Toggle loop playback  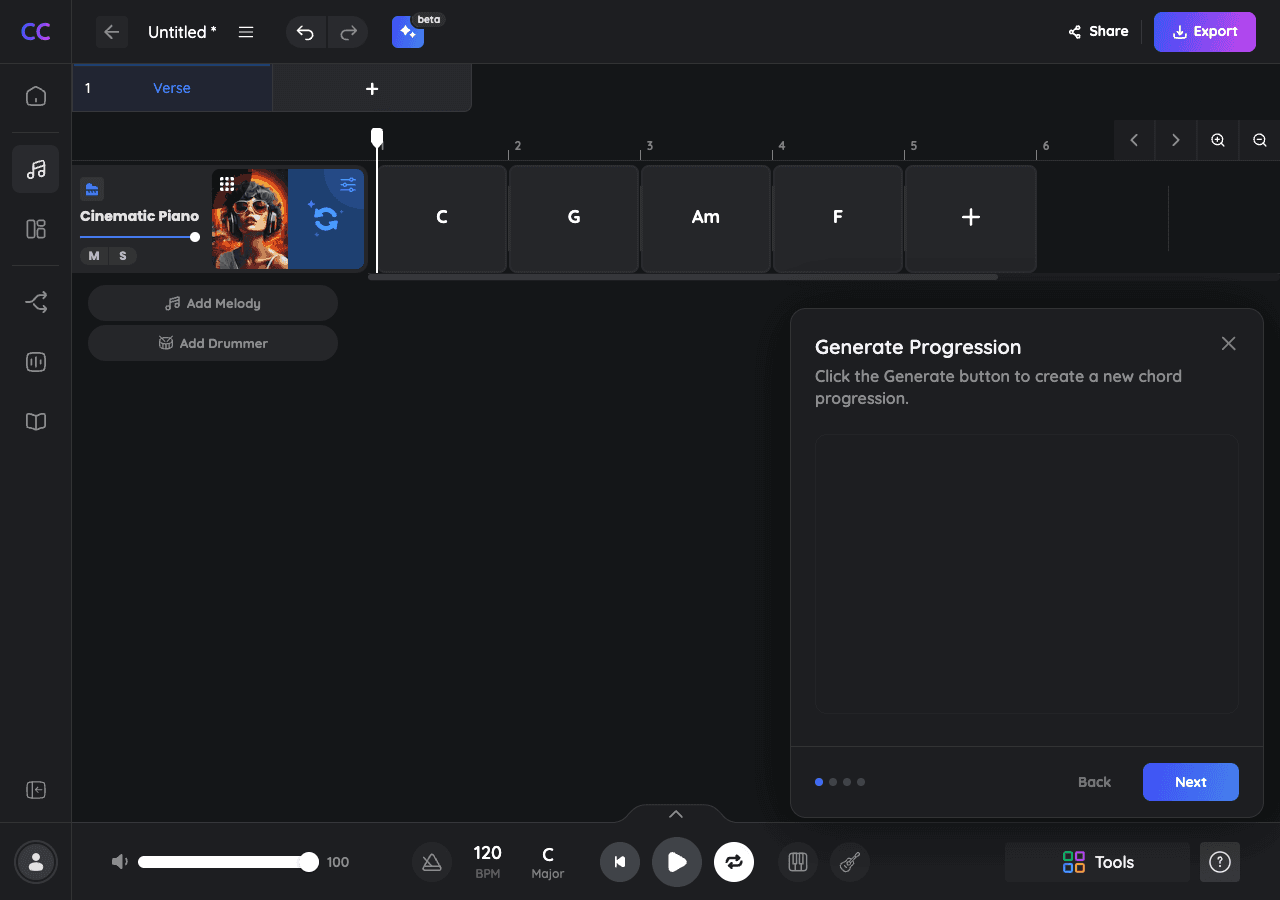(734, 862)
